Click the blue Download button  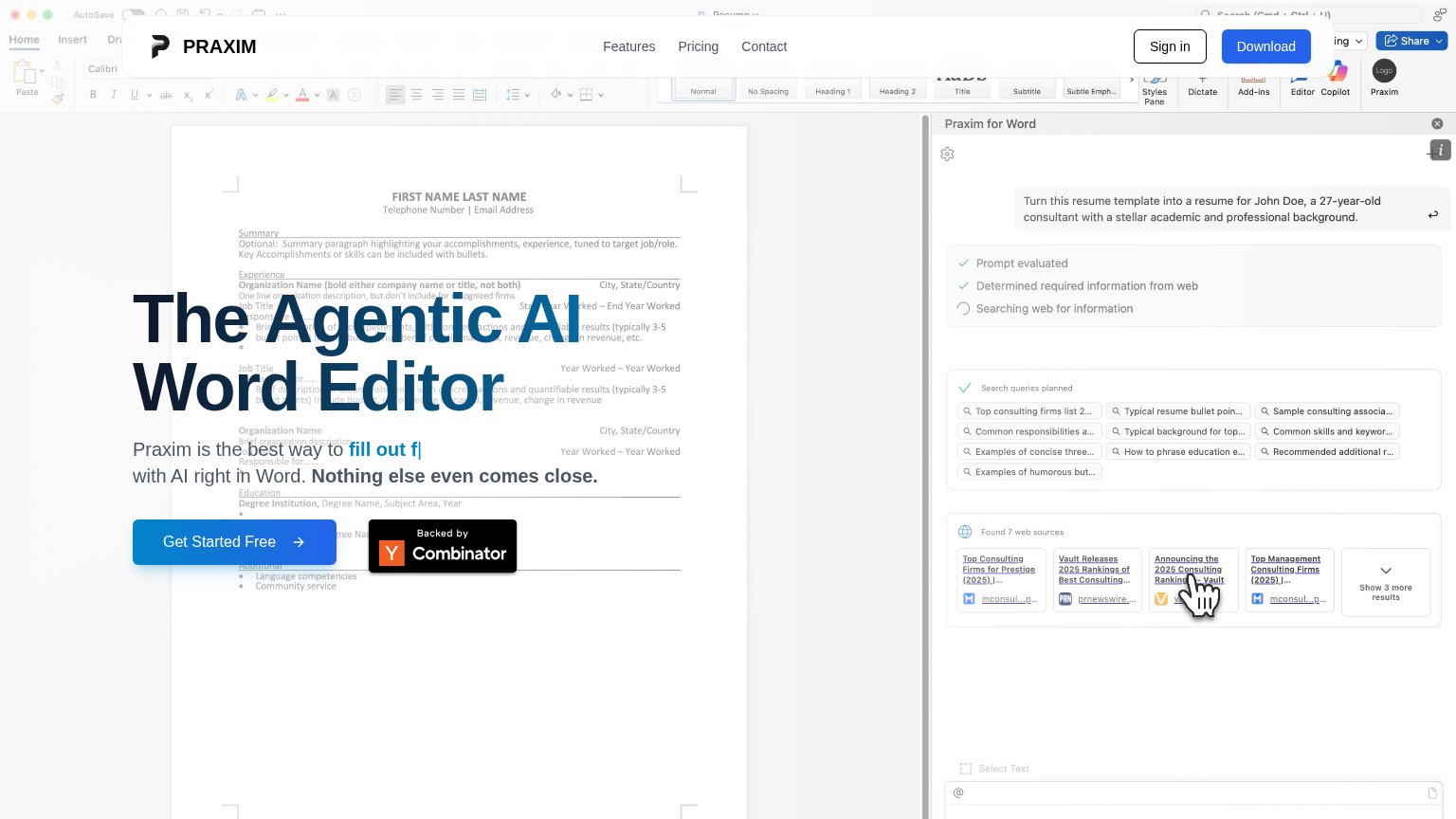(1265, 46)
